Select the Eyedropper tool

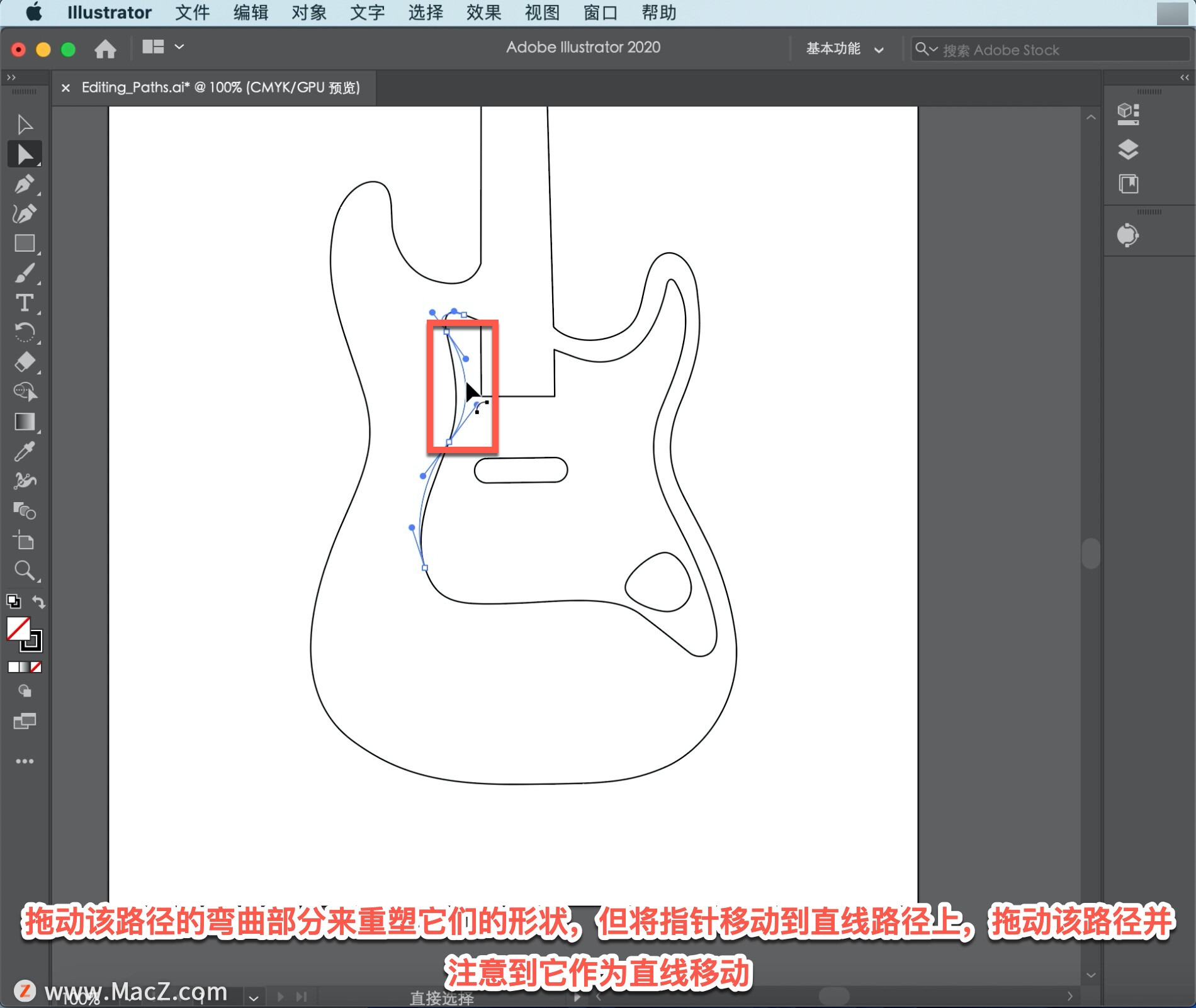[25, 451]
